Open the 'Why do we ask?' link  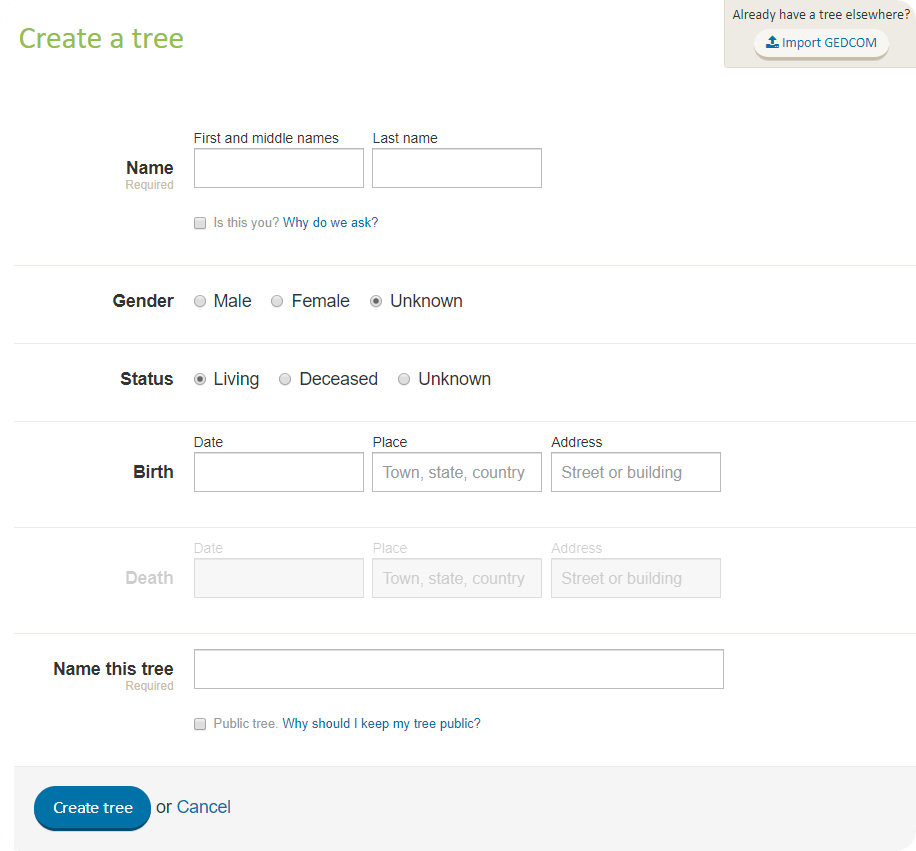[330, 223]
